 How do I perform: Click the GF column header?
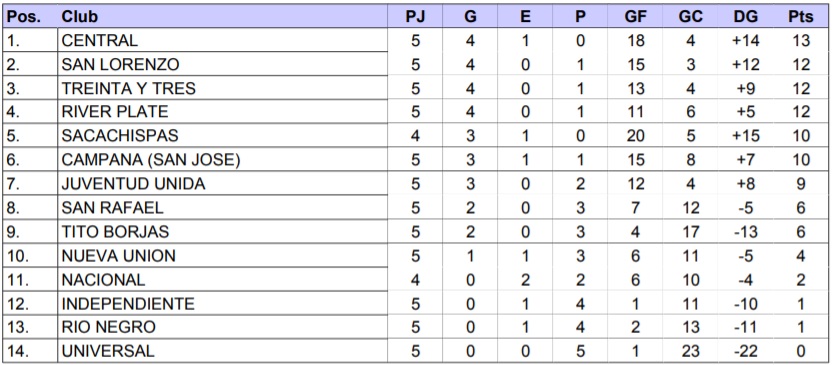[x=635, y=16]
